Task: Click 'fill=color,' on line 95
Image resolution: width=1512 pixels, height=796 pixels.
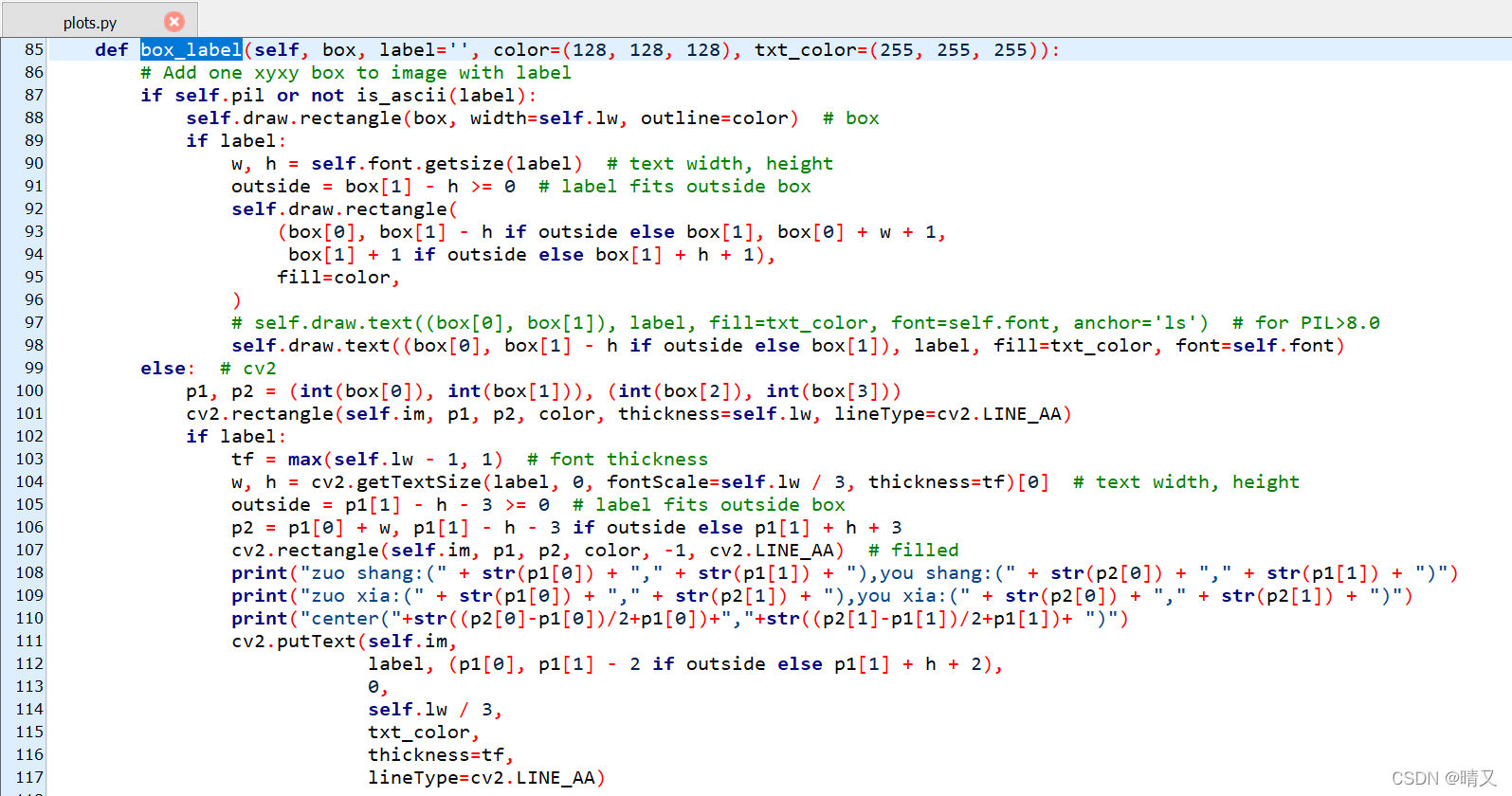Action: point(338,278)
